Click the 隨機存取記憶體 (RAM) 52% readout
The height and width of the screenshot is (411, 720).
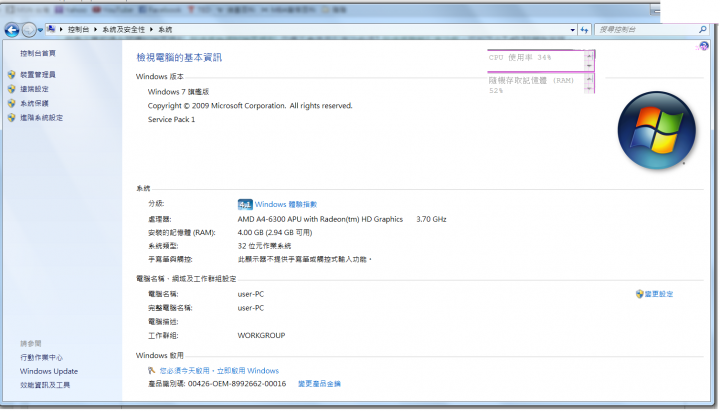pyautogui.click(x=531, y=85)
